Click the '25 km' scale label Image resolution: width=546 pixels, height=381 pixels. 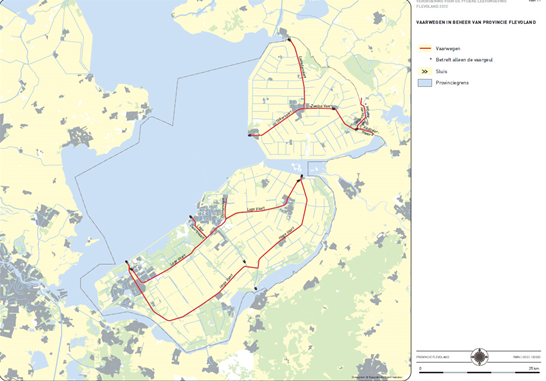[x=534, y=368]
